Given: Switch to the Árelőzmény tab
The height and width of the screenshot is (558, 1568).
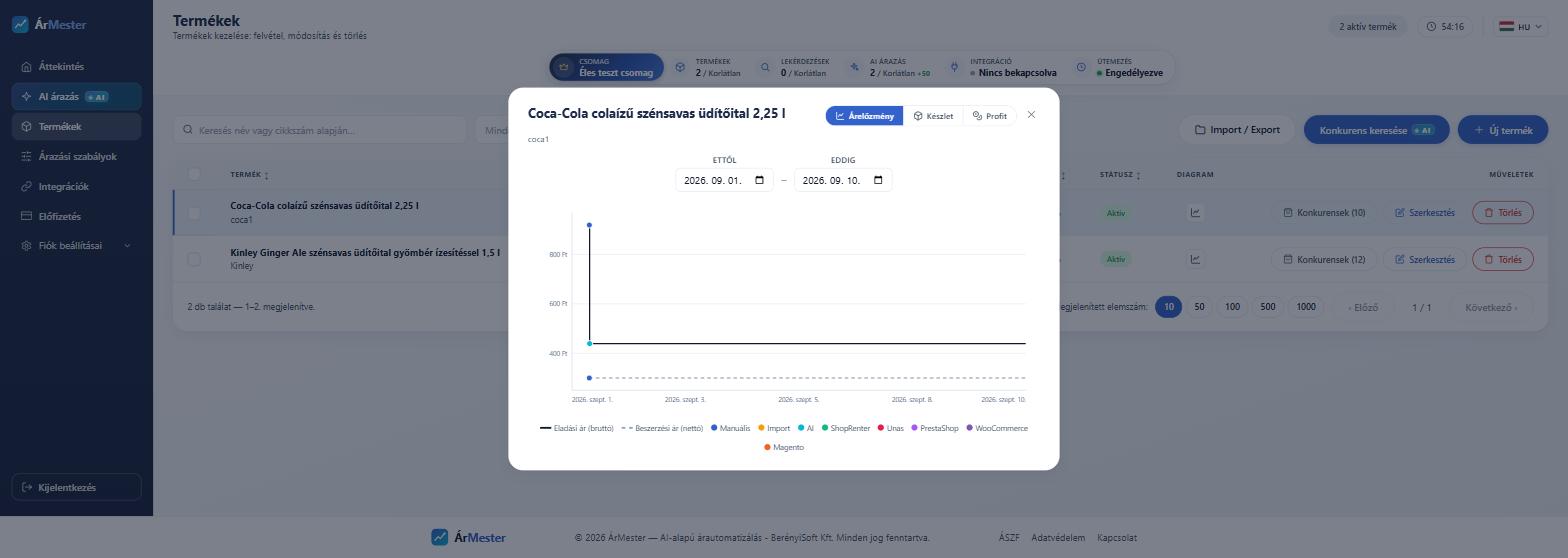Looking at the screenshot, I should (x=865, y=116).
